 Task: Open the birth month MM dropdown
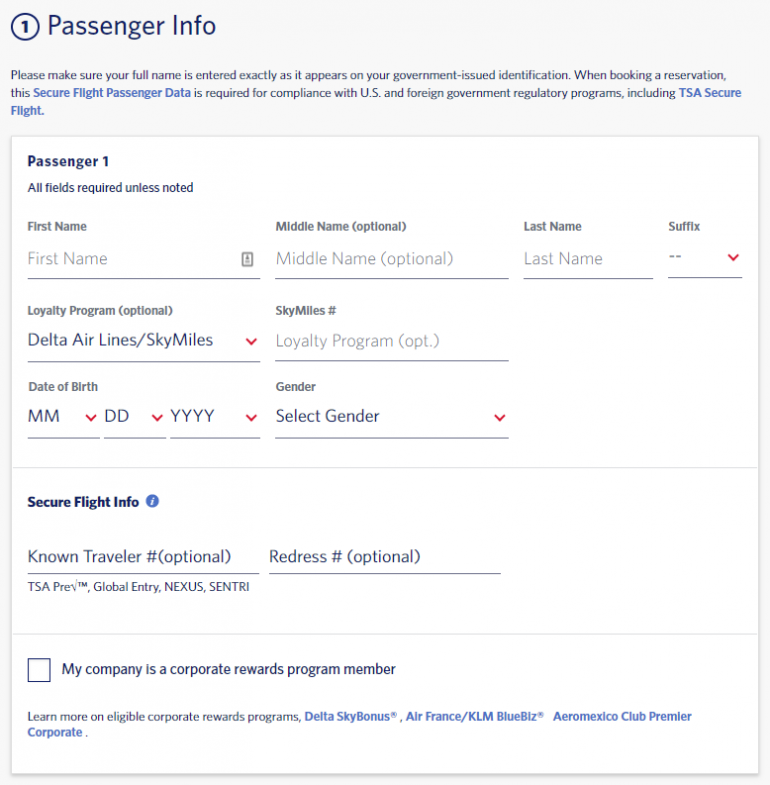(x=63, y=417)
